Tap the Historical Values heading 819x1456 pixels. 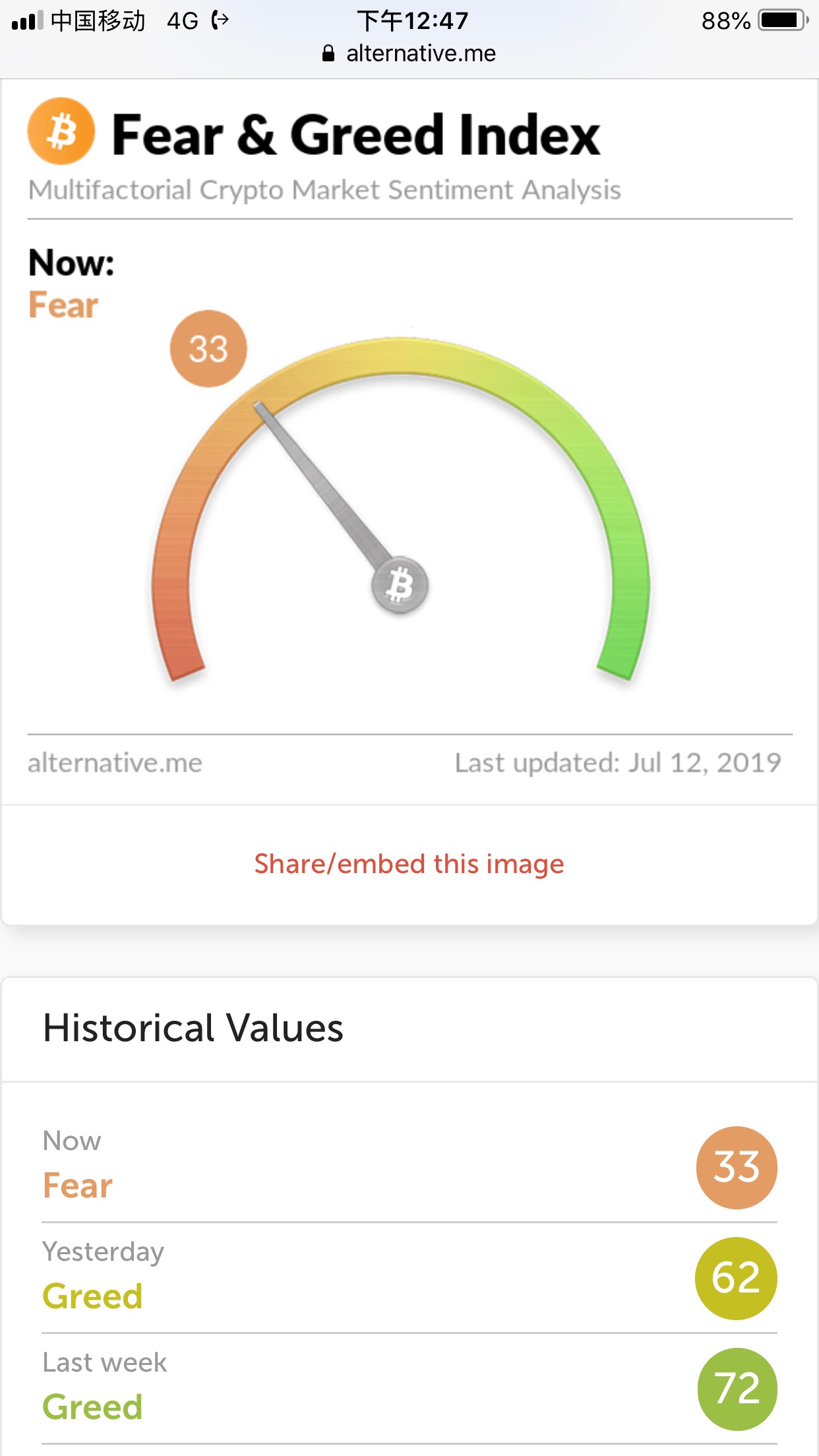click(193, 1028)
